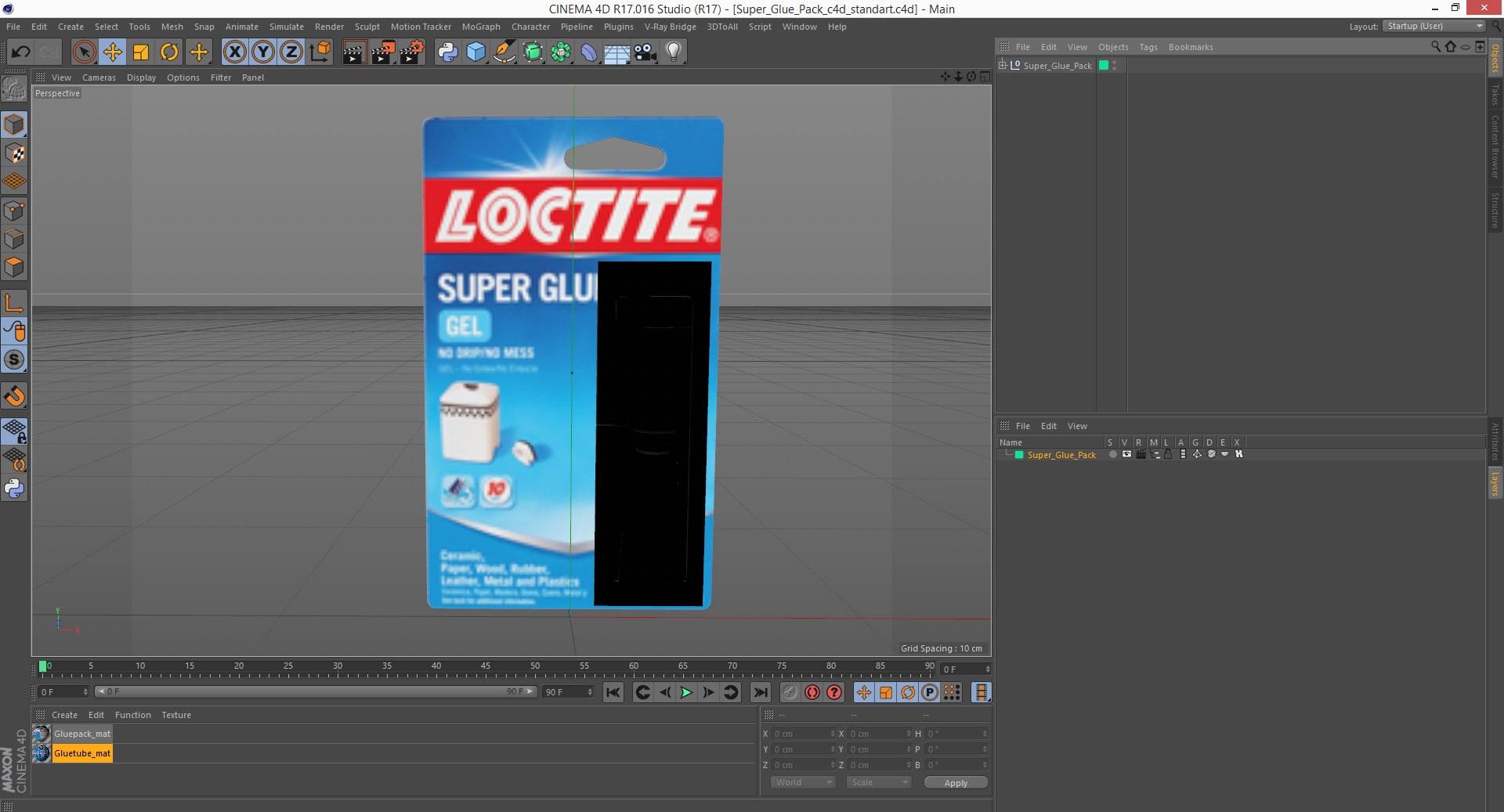Click the Apply button
The image size is (1504, 812).
click(x=956, y=782)
